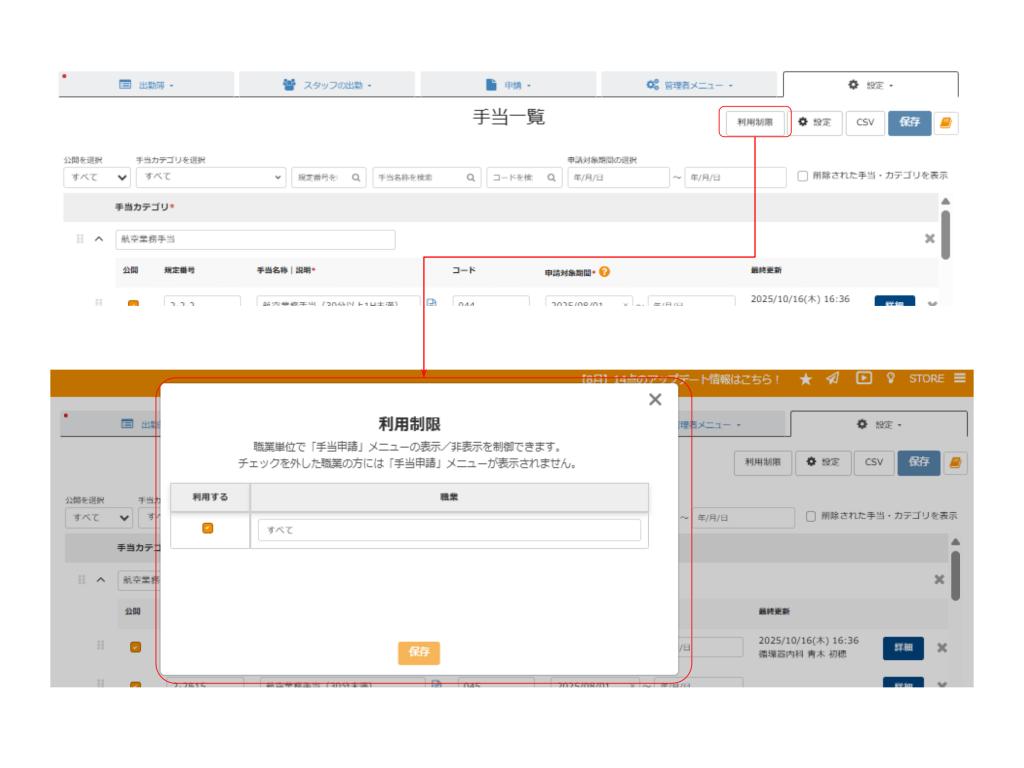Click the 職業 すべて field in the dialog
This screenshot has width=1024, height=768.
click(449, 530)
